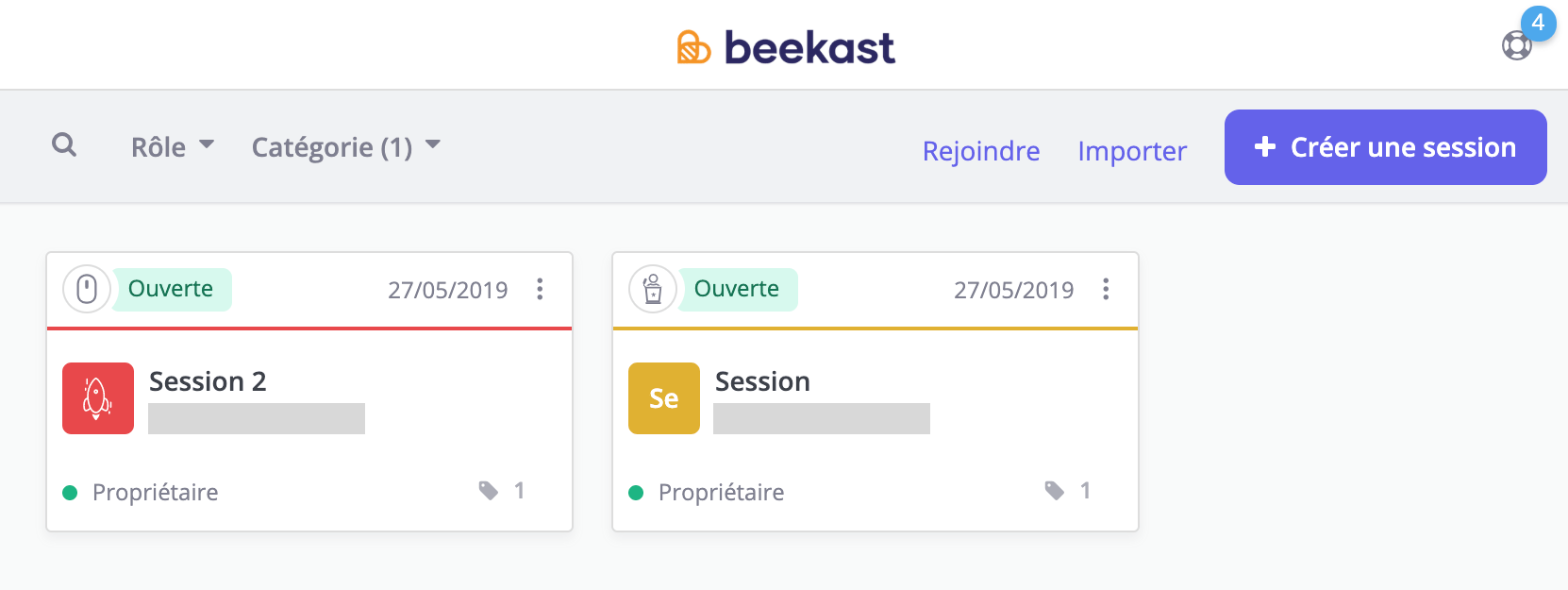Click the Importer link
1568x590 pixels.
pyautogui.click(x=1132, y=151)
